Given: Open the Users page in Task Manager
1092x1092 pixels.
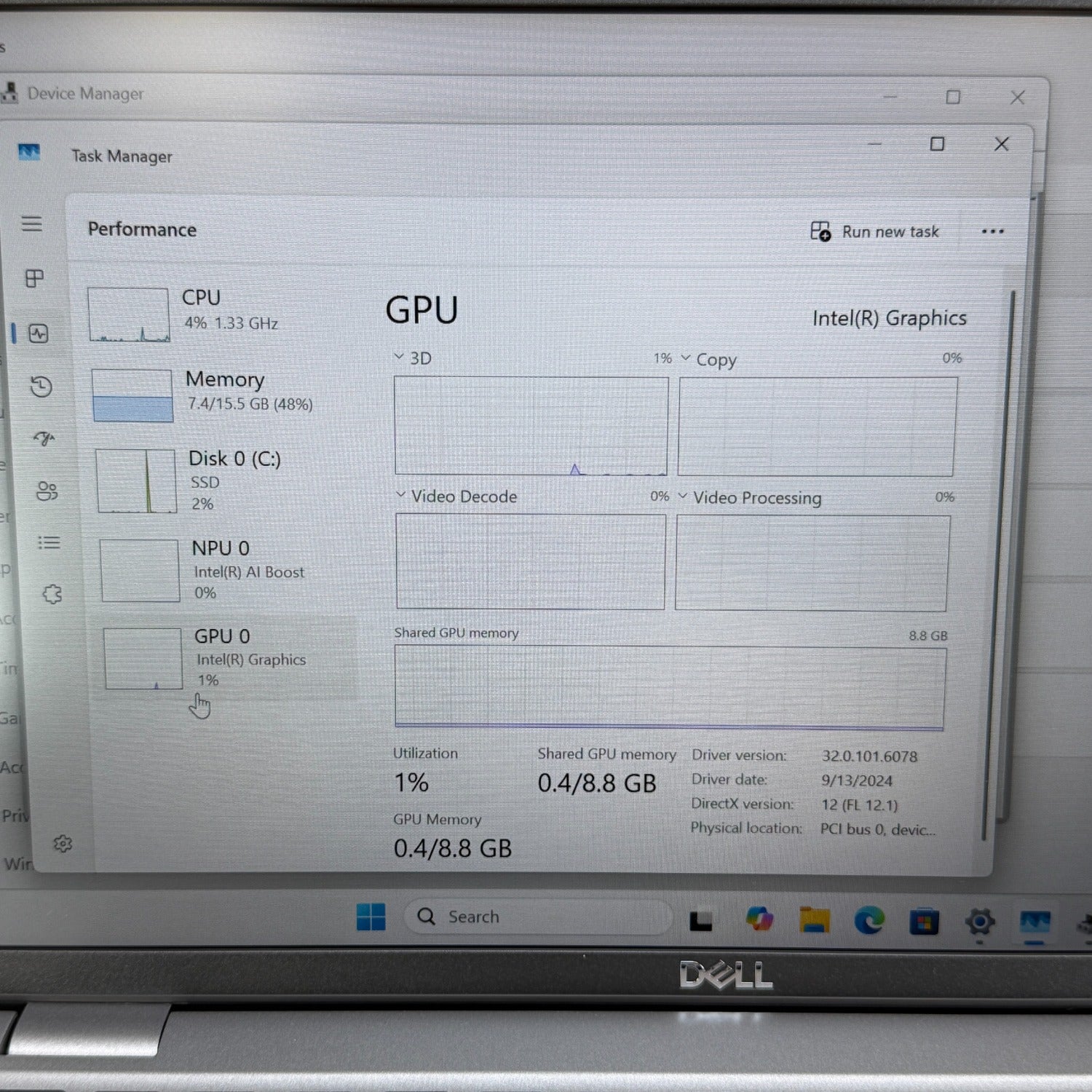Looking at the screenshot, I should [x=47, y=491].
